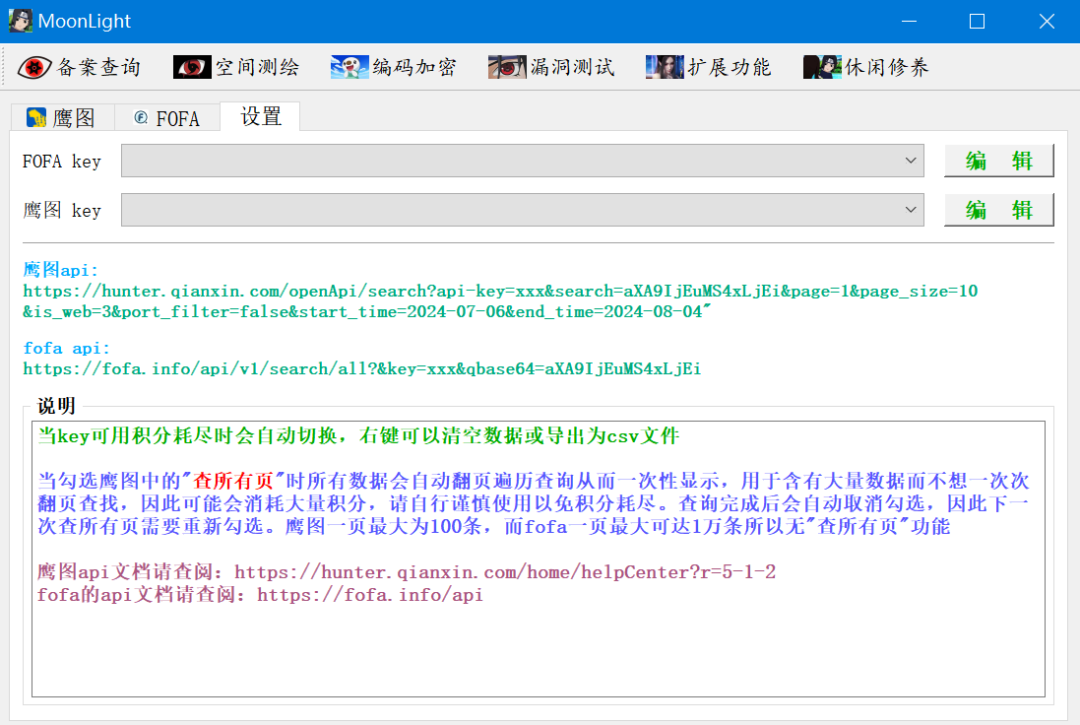Click the character icon beside 休闲修养
Screen dimensions: 1080x725
(x=822, y=67)
